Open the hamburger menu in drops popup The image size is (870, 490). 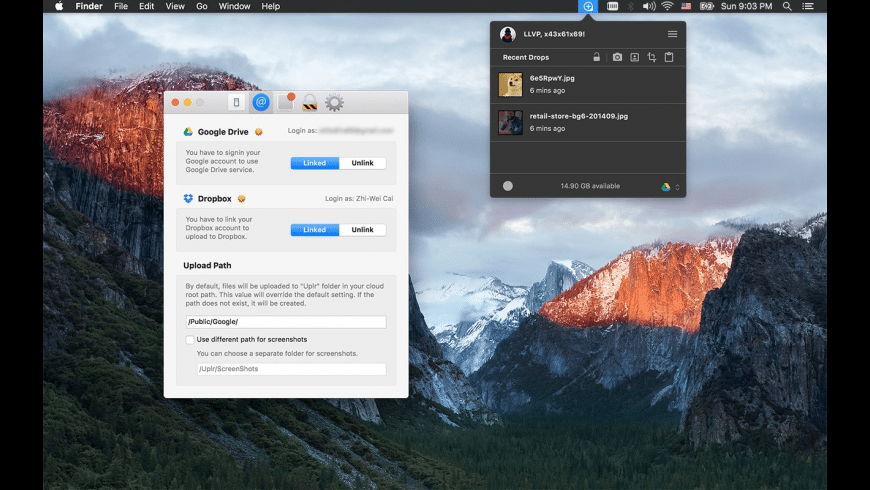(672, 34)
